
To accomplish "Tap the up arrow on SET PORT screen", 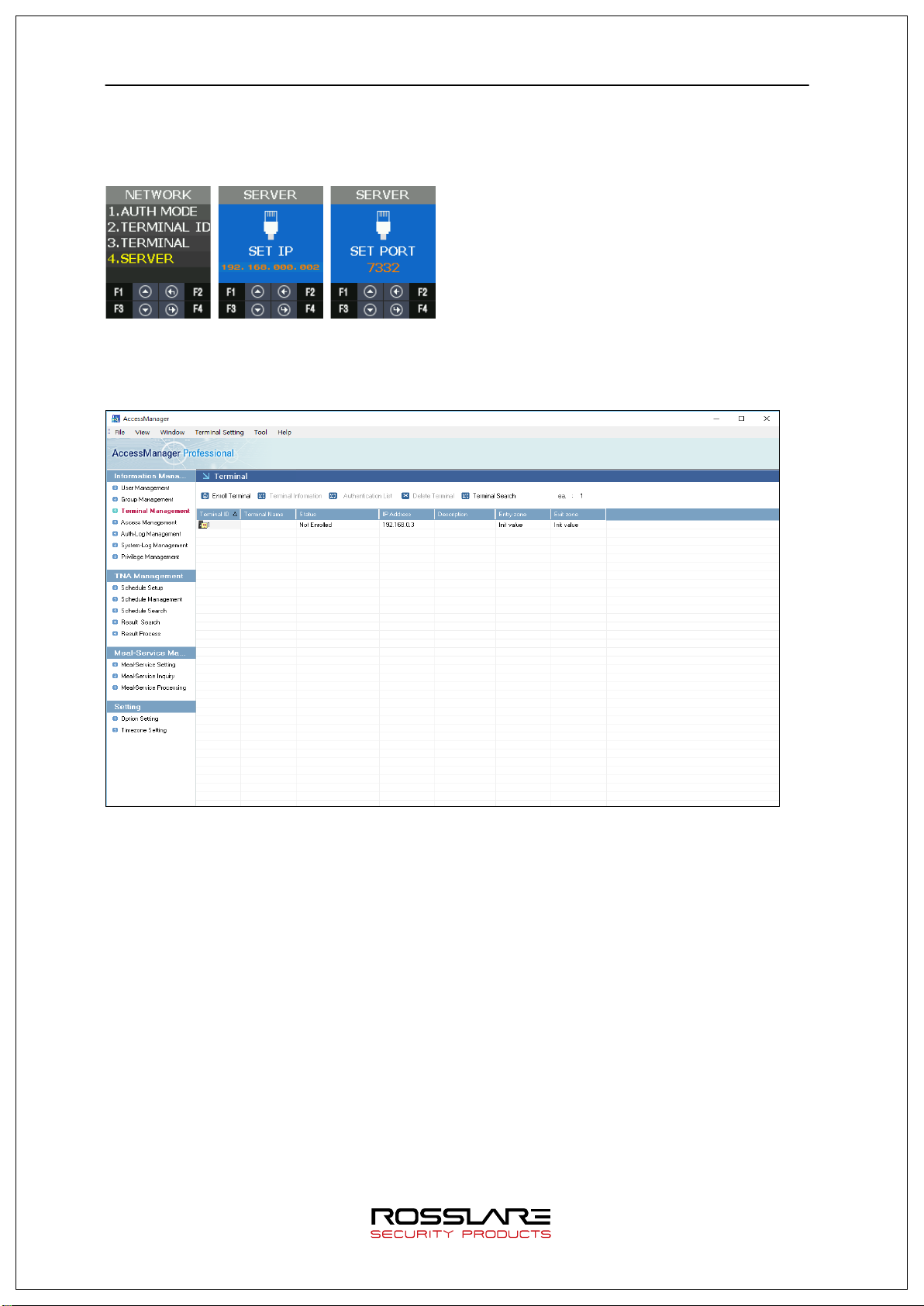I will click(370, 292).
